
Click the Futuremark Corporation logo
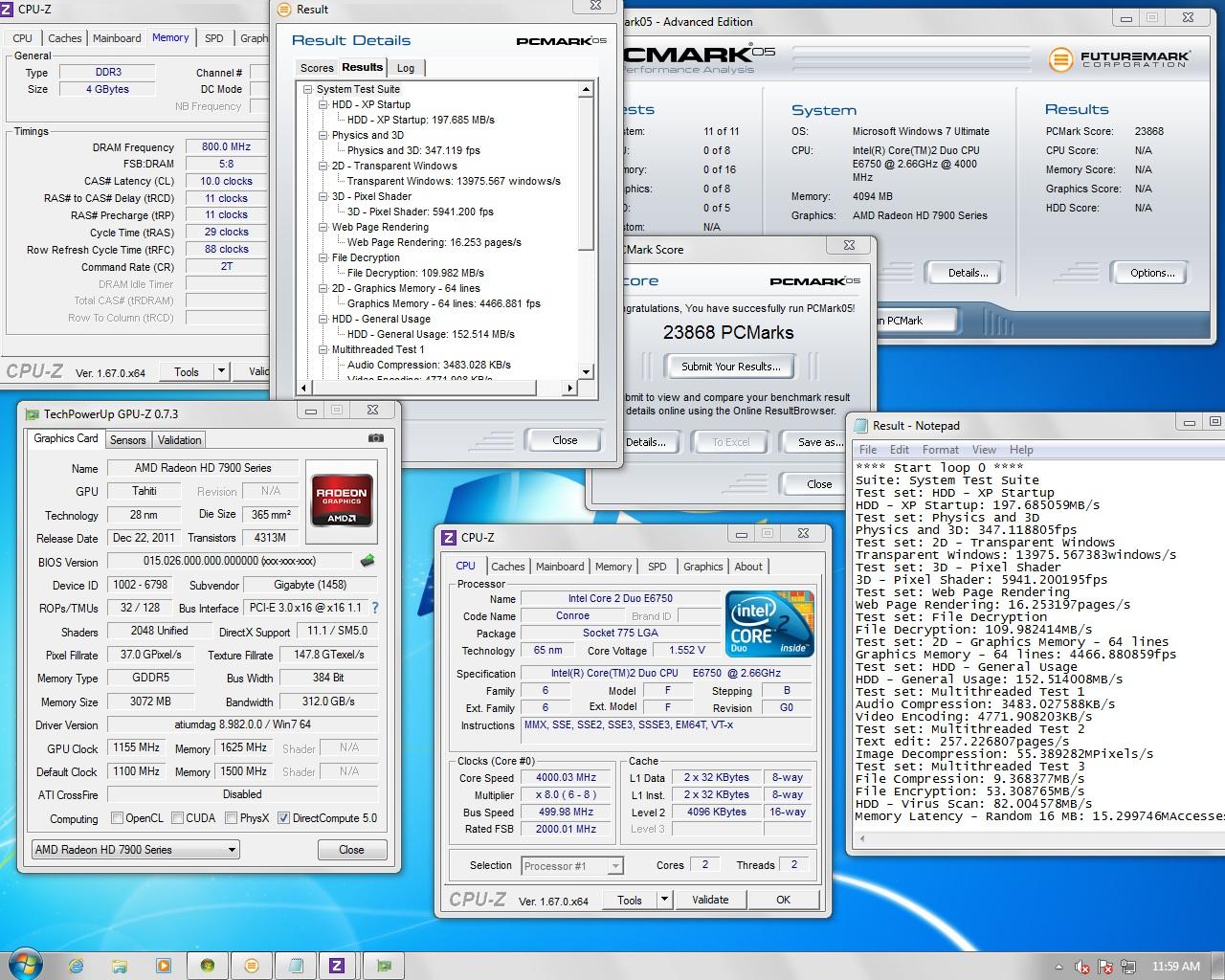1119,58
